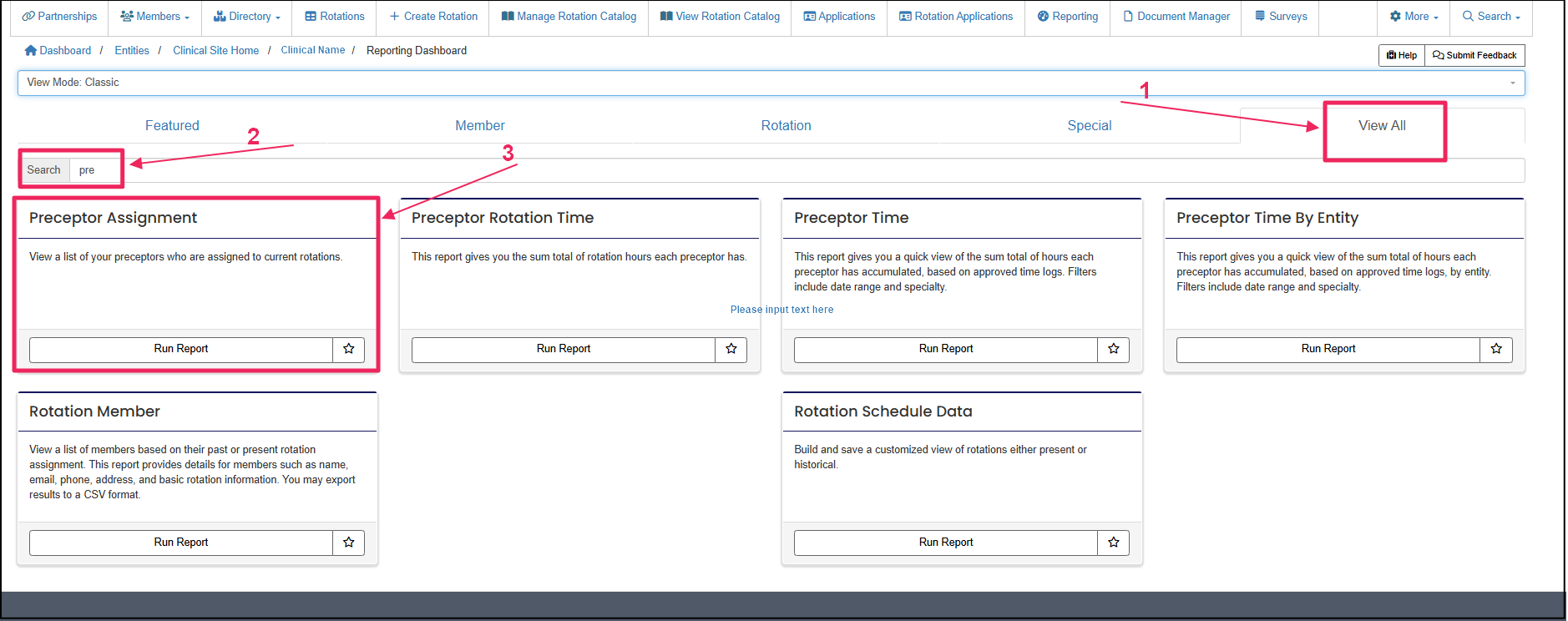The height and width of the screenshot is (621, 1568).
Task: Go to Clinical Site Home breadcrumb
Action: 215,50
